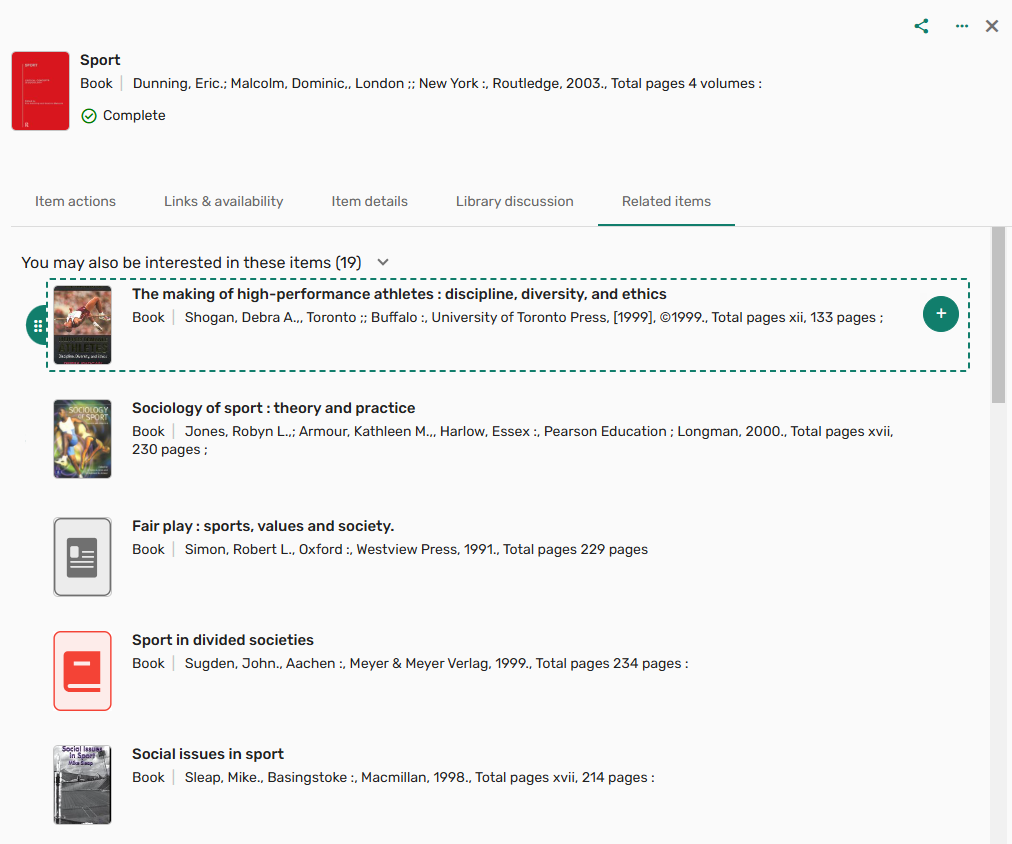Image resolution: width=1012 pixels, height=844 pixels.
Task: Click the drag handle on the first related item
Action: [x=37, y=326]
